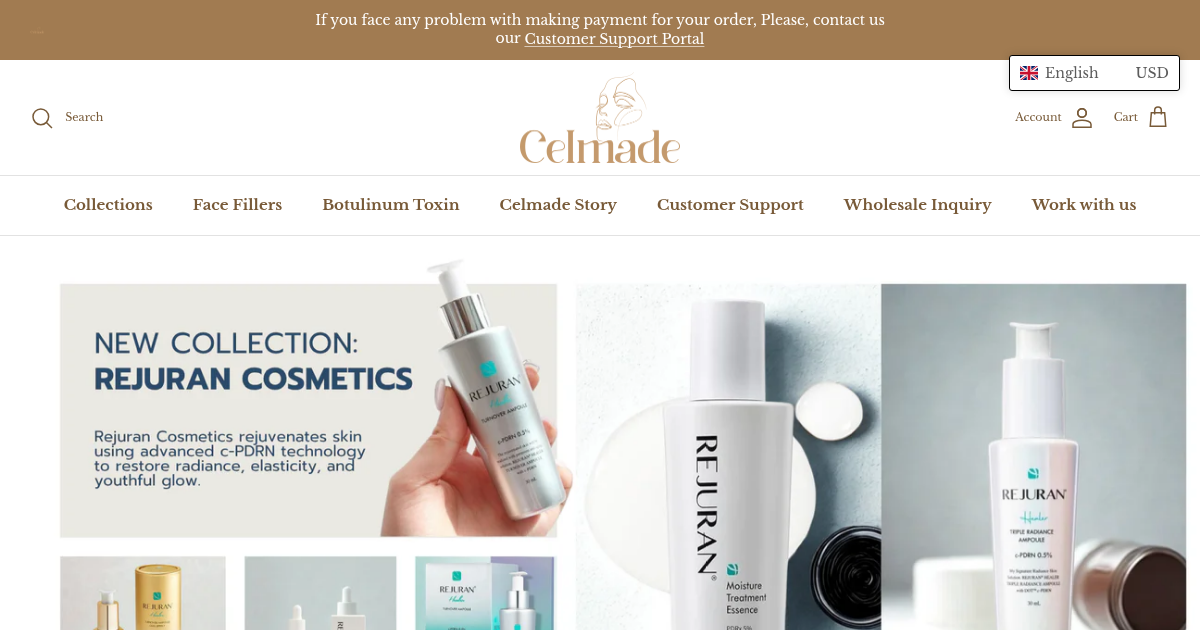Click the Work with us link
Image resolution: width=1200 pixels, height=630 pixels.
(1084, 205)
